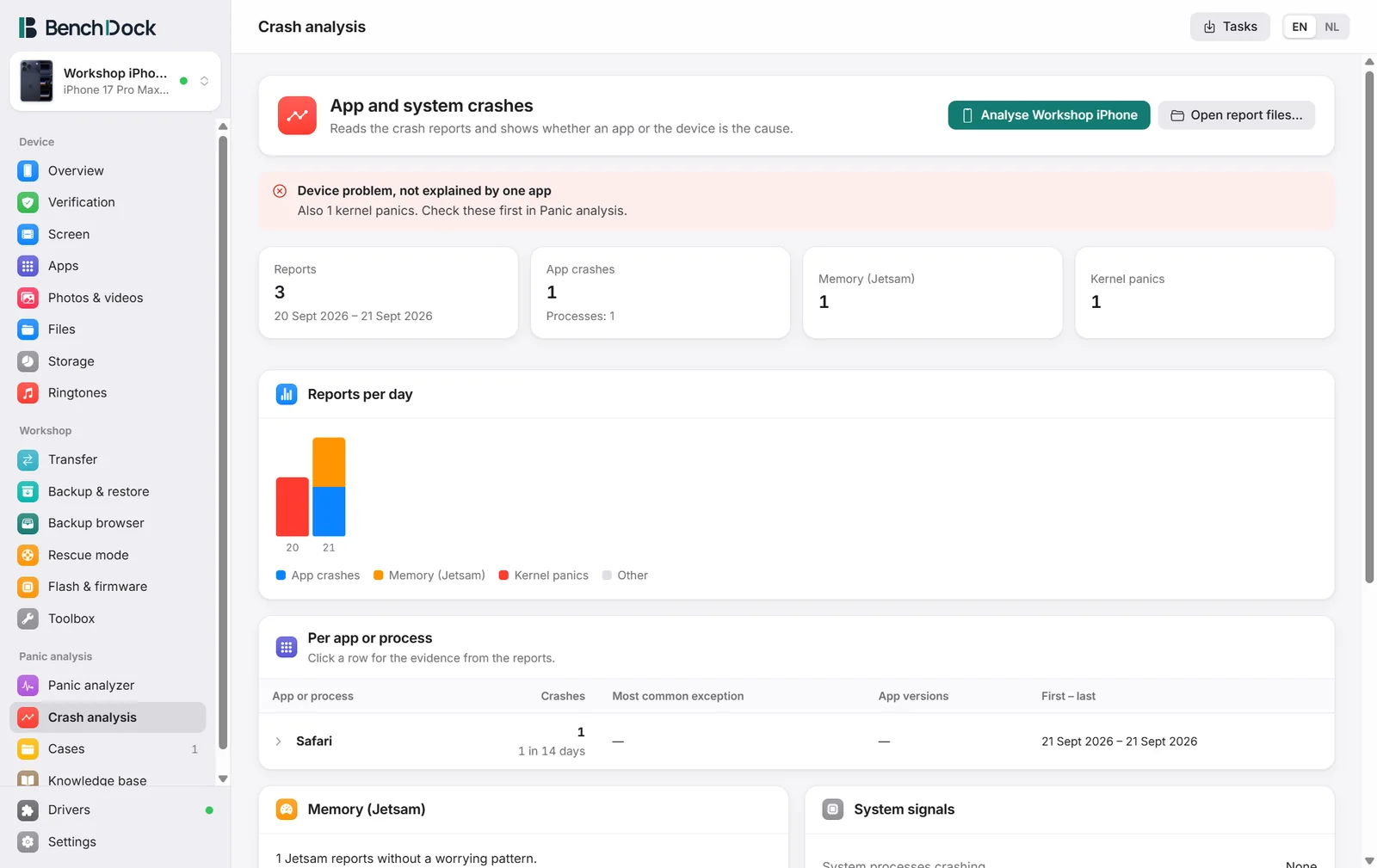Open the Overview sidebar icon

click(28, 171)
